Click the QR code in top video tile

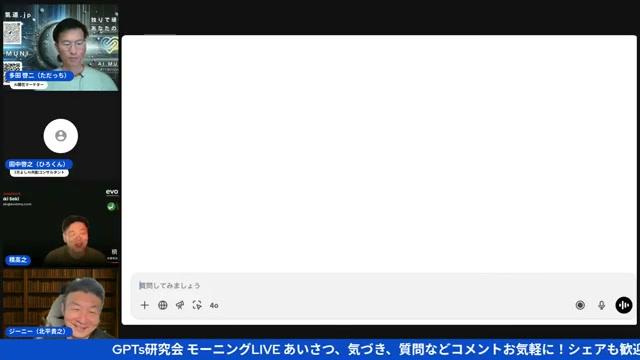pyautogui.click(x=12, y=33)
